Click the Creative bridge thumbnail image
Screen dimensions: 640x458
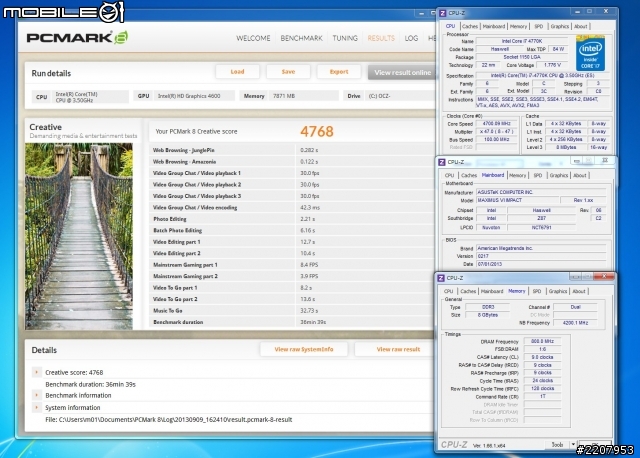coord(79,236)
